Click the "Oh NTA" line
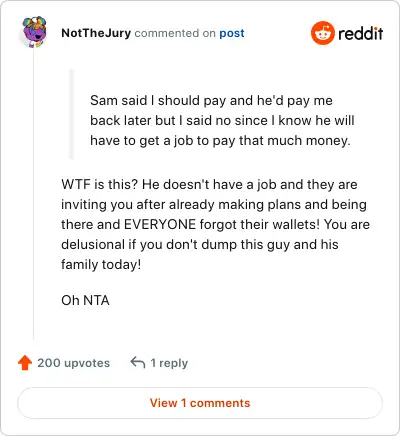This screenshot has width=400, height=436. click(x=85, y=300)
